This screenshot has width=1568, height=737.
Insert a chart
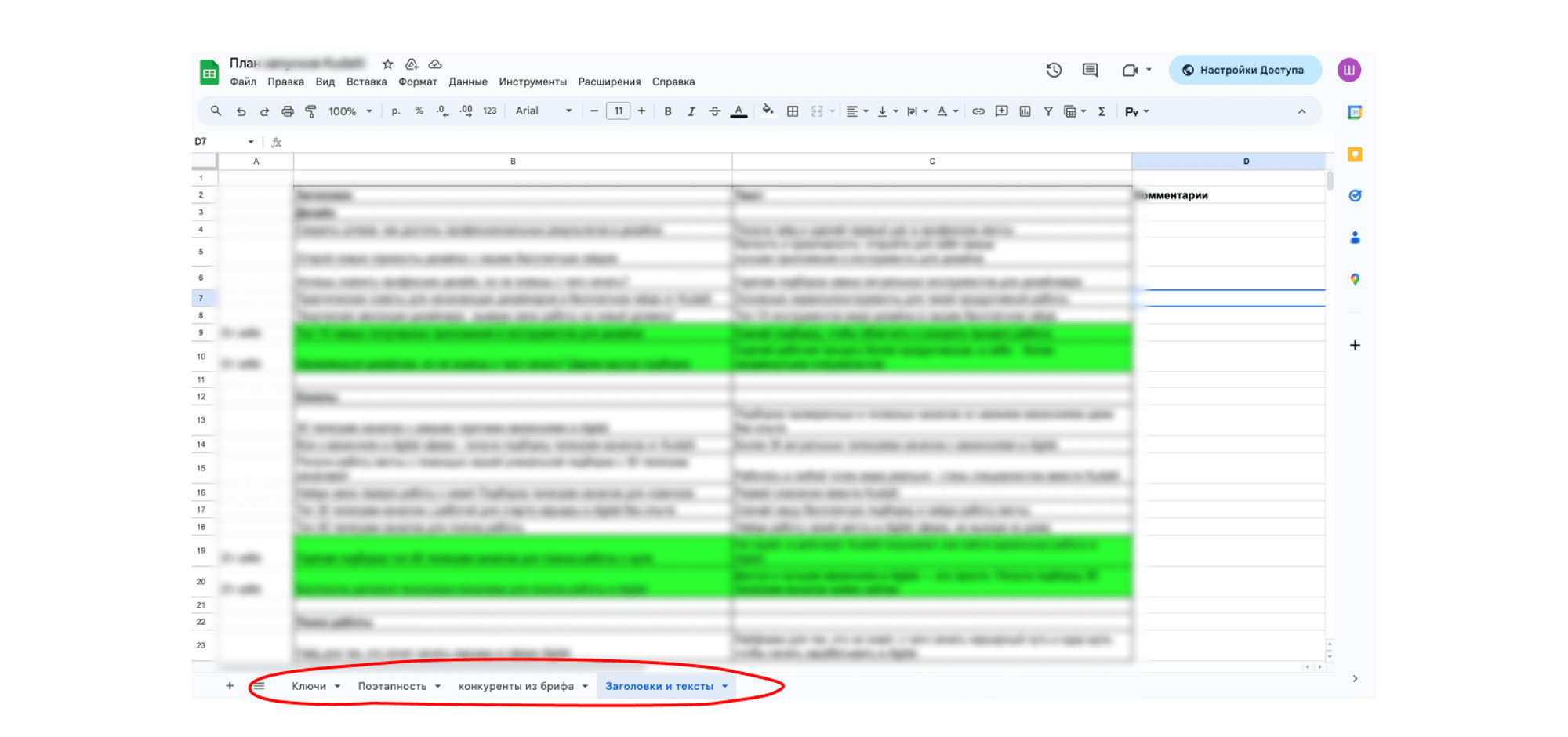pyautogui.click(x=1025, y=111)
